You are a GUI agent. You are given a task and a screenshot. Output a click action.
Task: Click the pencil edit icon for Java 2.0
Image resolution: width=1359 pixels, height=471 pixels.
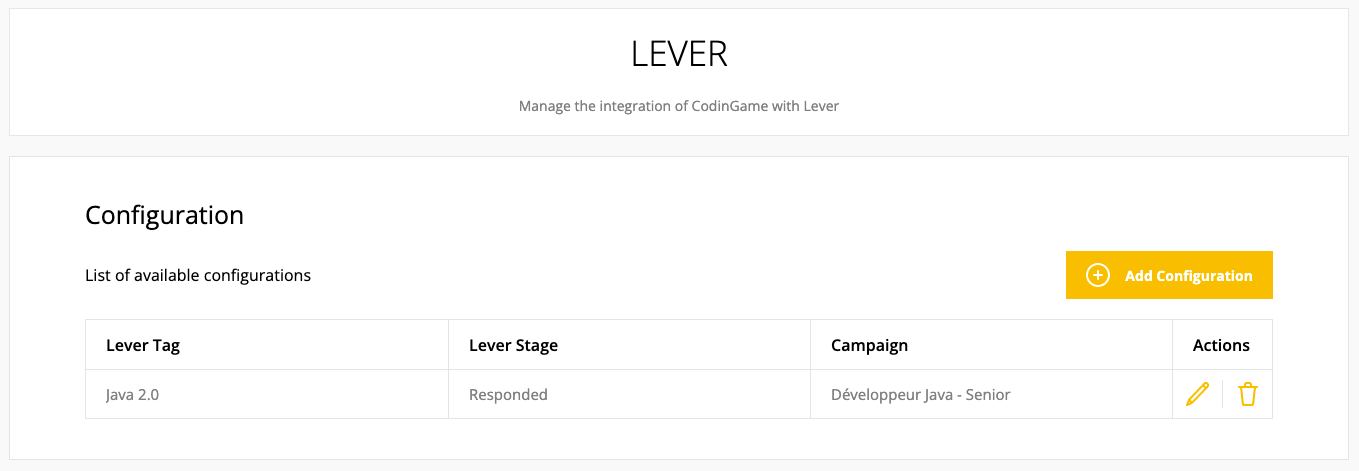(x=1197, y=394)
